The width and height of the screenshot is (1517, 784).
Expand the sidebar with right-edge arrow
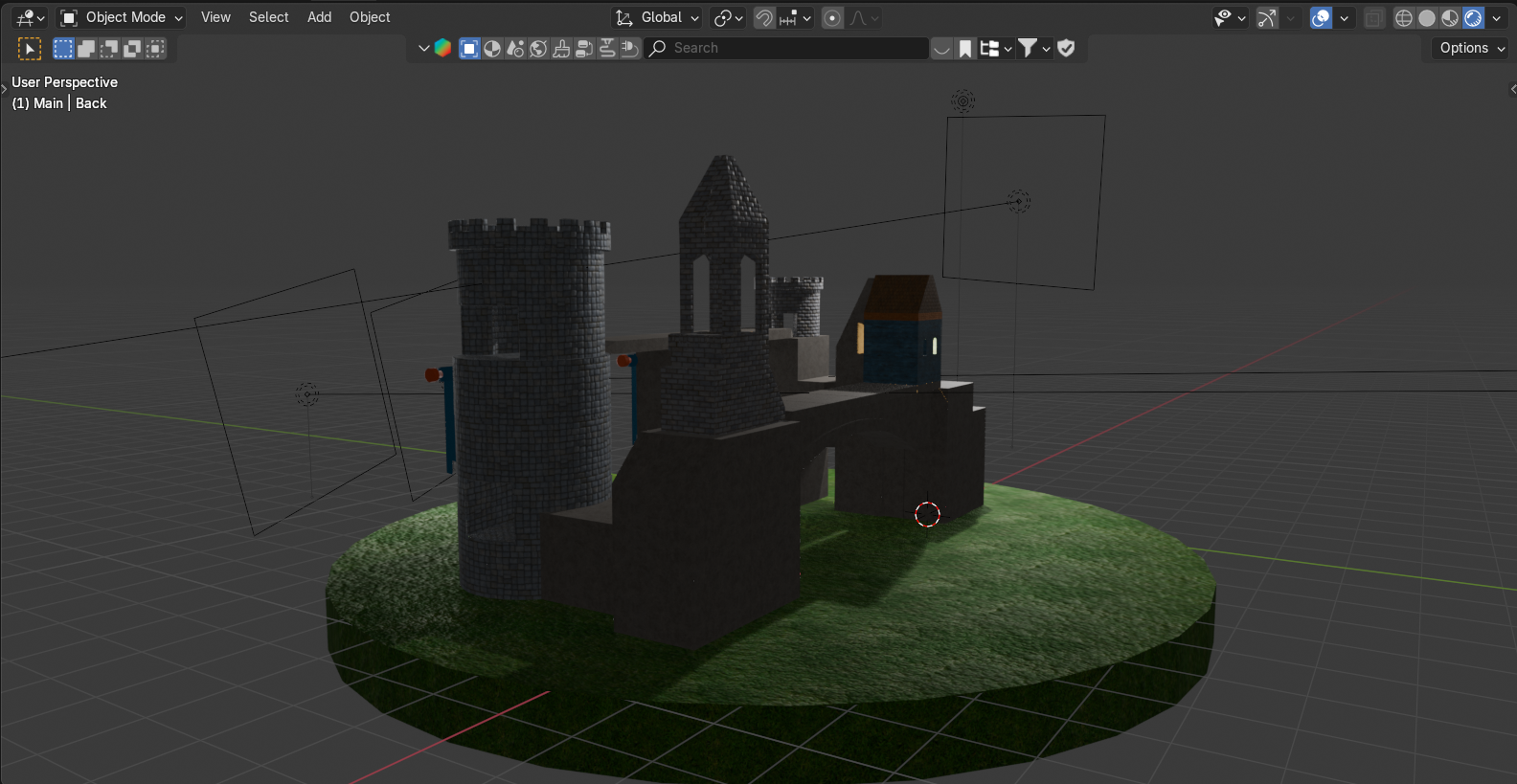coord(1512,89)
